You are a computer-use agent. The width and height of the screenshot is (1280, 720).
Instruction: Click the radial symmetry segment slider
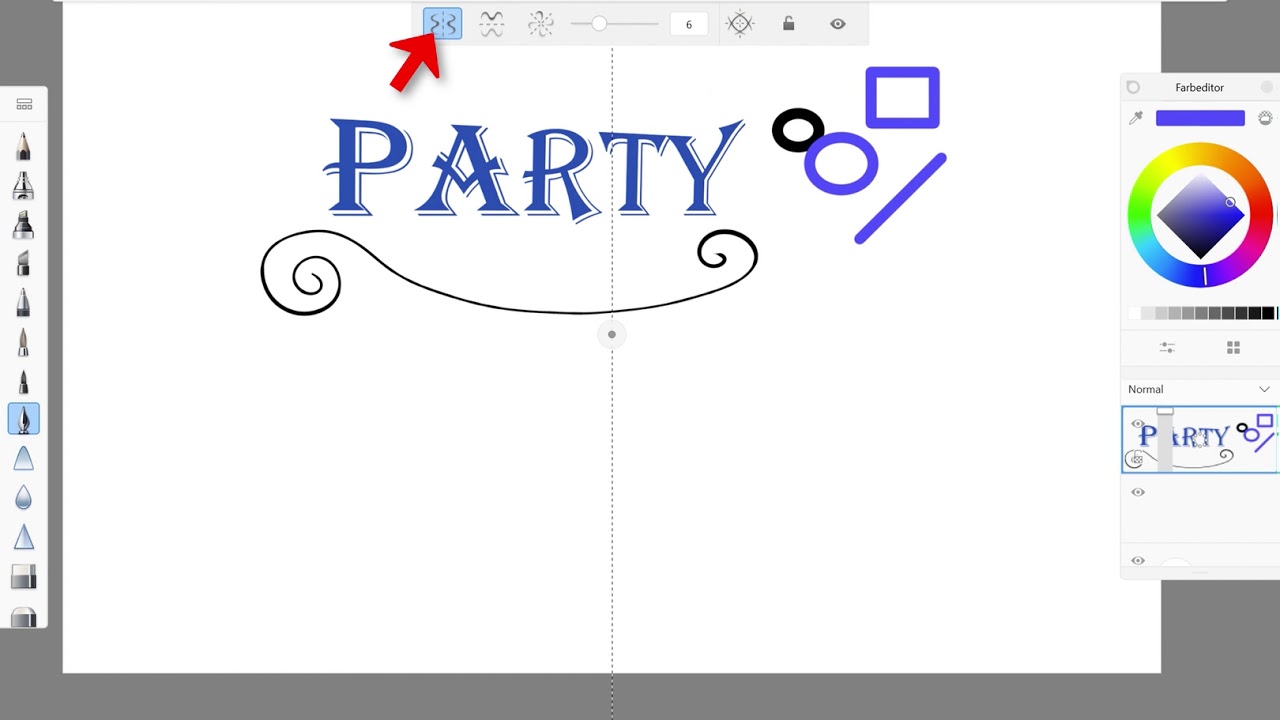point(614,24)
